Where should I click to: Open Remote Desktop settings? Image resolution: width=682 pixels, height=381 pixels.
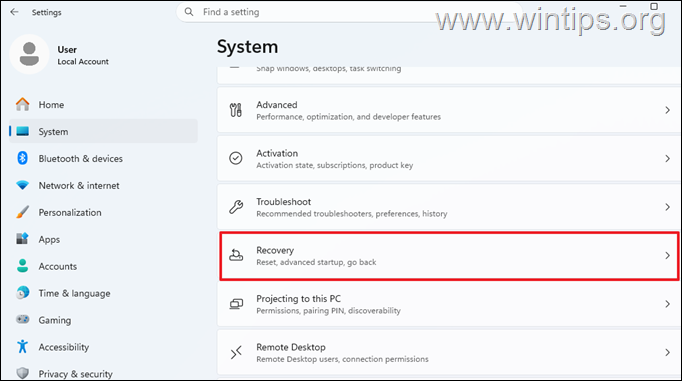click(449, 353)
